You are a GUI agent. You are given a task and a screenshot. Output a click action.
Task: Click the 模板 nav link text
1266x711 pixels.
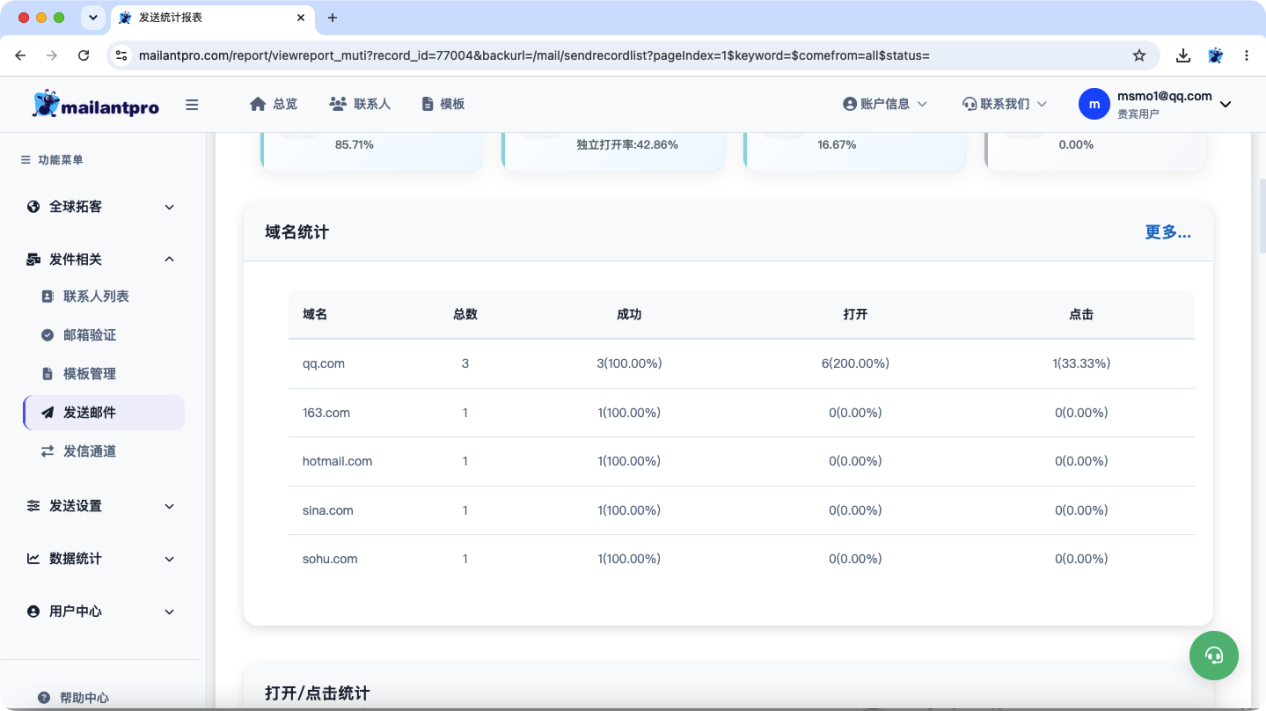[x=452, y=104]
